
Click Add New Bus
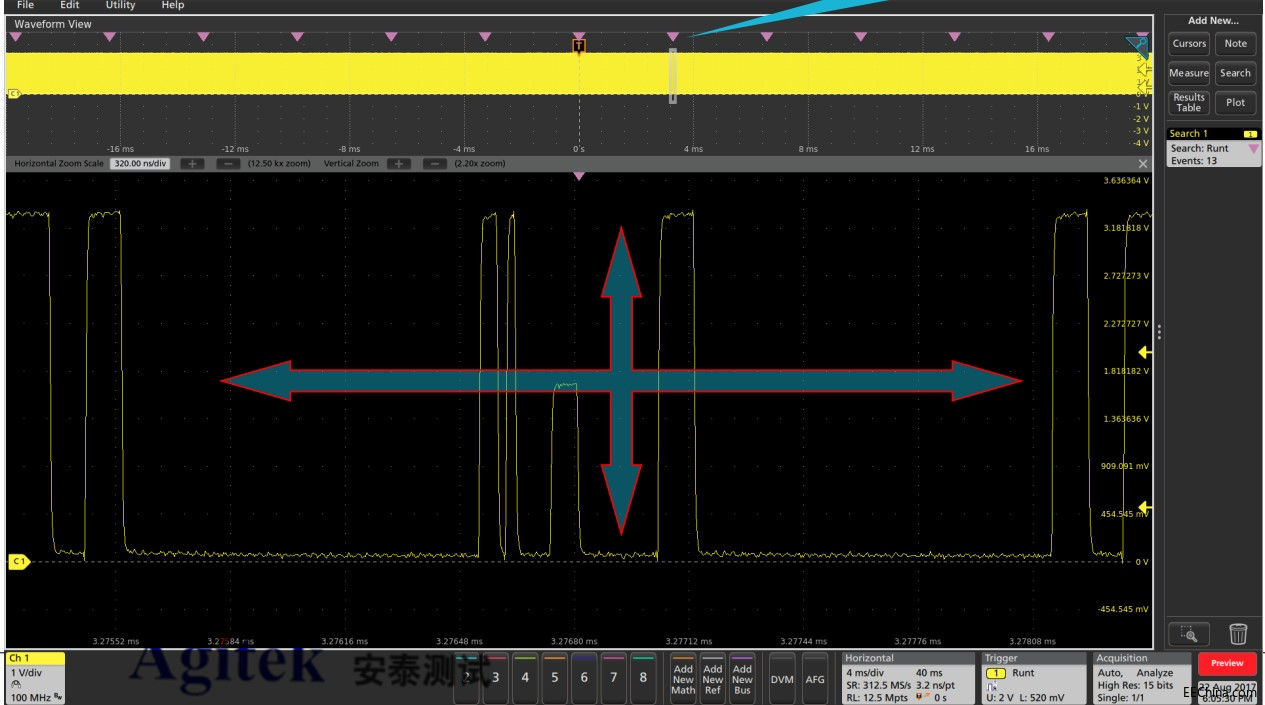pyautogui.click(x=742, y=678)
